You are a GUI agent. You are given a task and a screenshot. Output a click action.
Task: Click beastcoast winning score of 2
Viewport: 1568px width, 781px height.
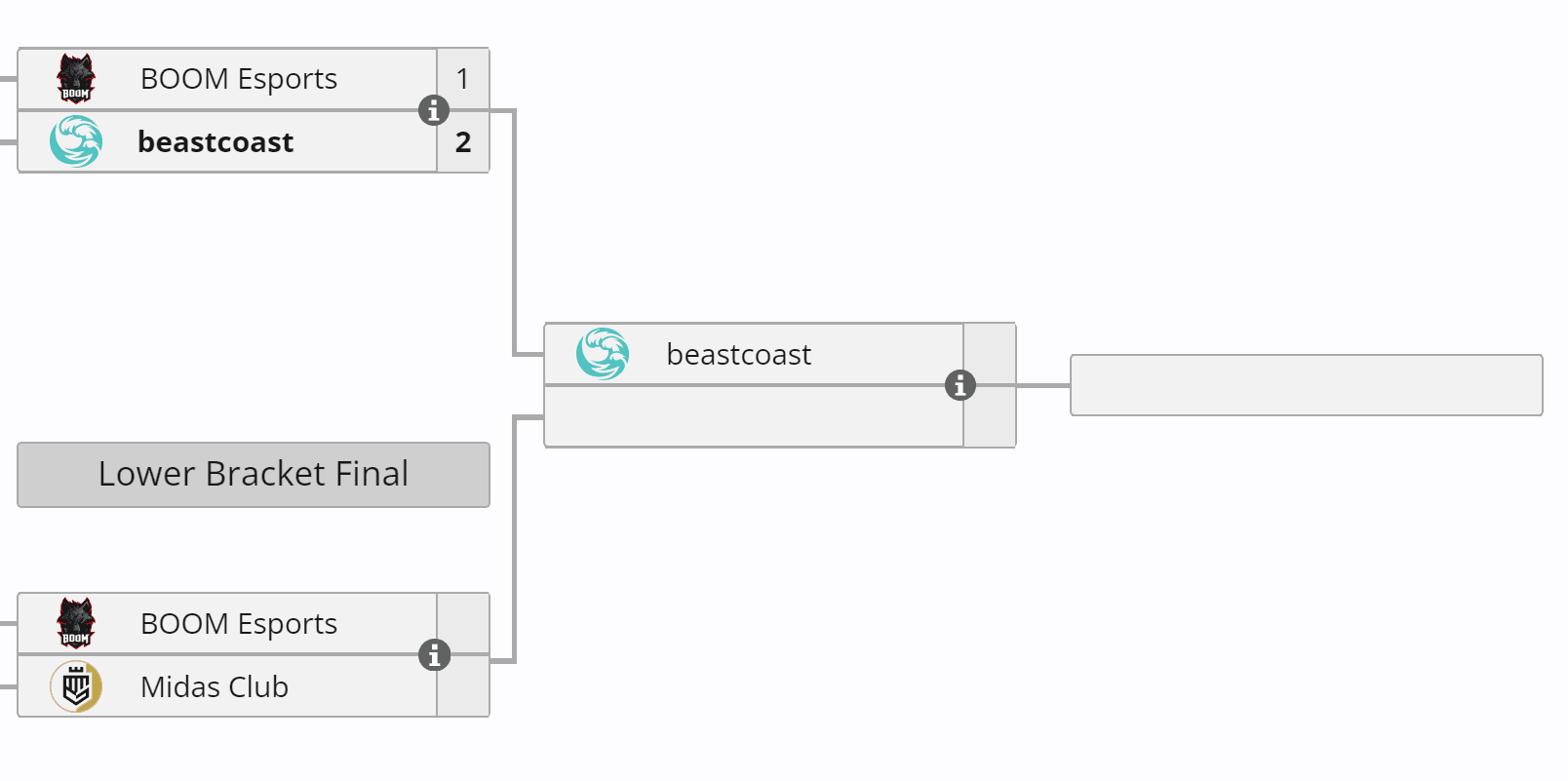coord(463,142)
